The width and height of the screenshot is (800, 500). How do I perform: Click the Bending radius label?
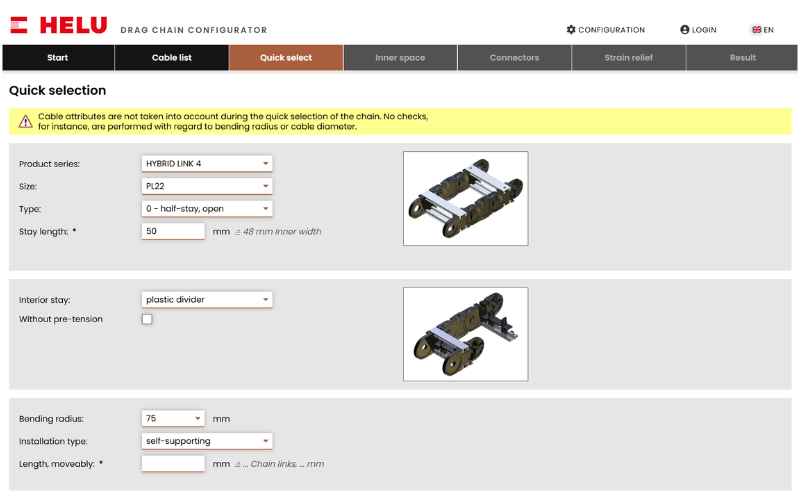click(52, 419)
